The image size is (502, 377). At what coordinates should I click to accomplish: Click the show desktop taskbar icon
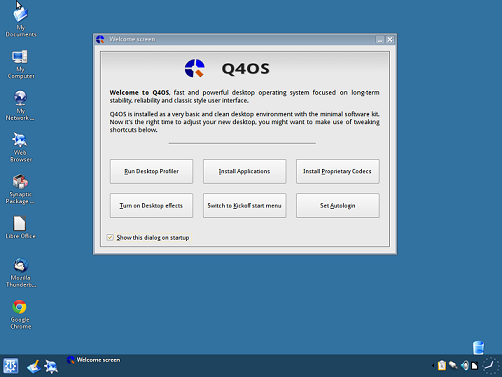(34, 366)
